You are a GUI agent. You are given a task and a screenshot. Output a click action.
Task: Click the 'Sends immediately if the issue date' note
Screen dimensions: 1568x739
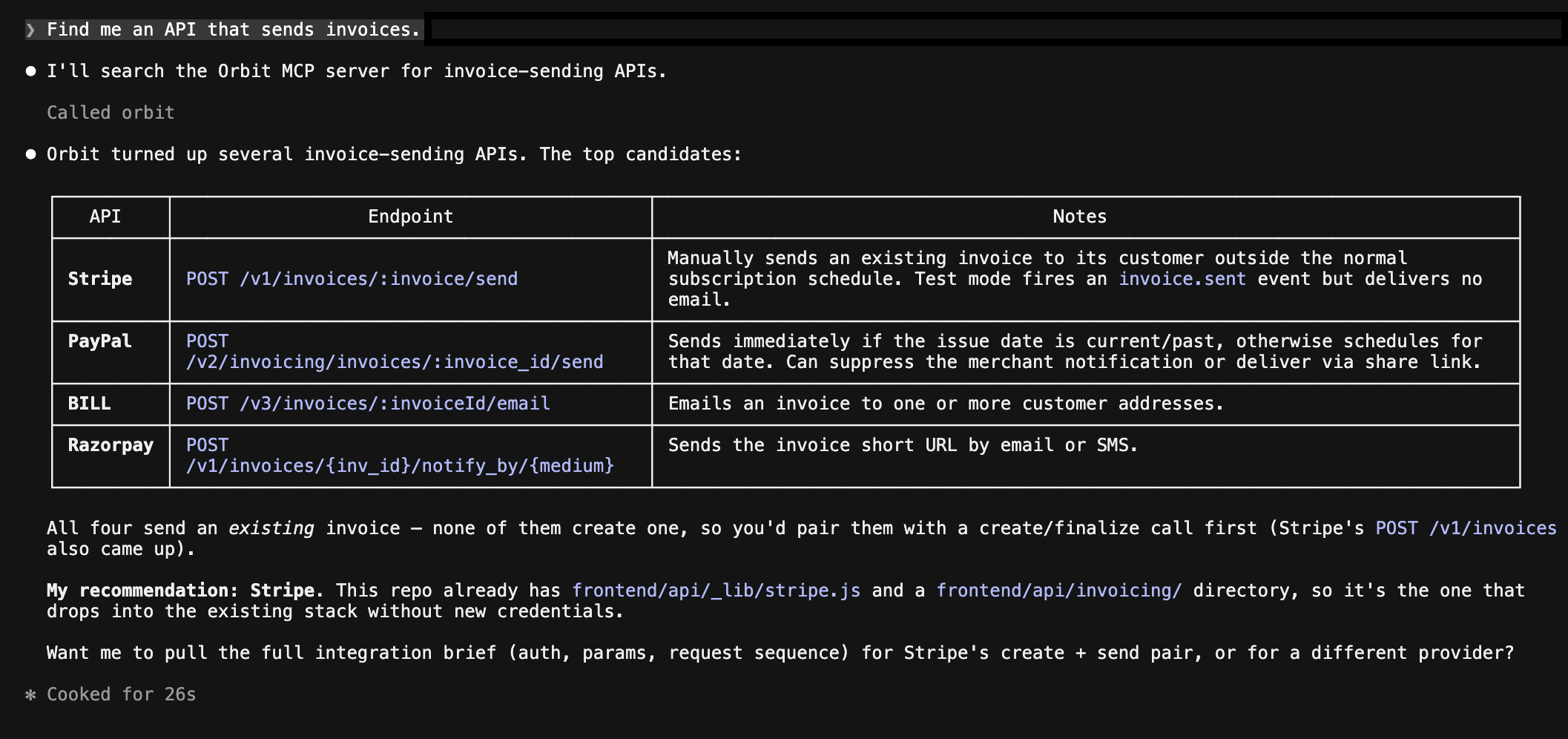pos(1075,352)
